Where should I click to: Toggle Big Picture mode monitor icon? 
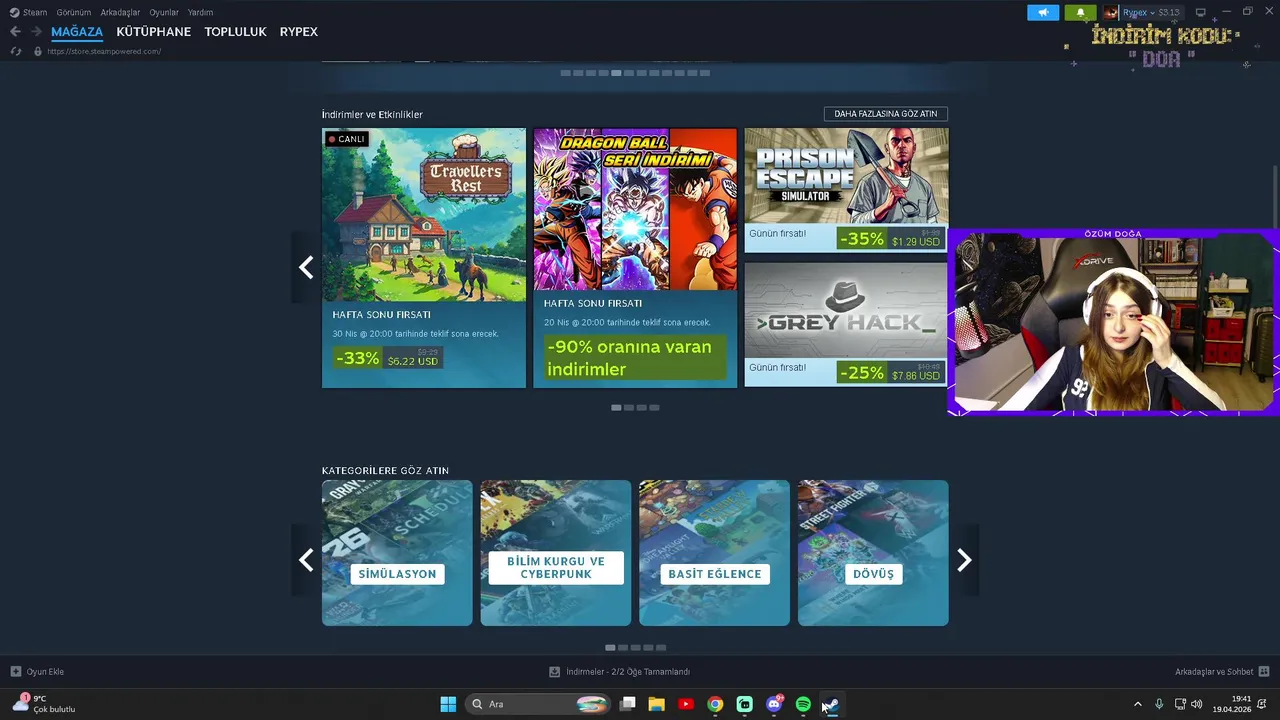(x=1201, y=13)
